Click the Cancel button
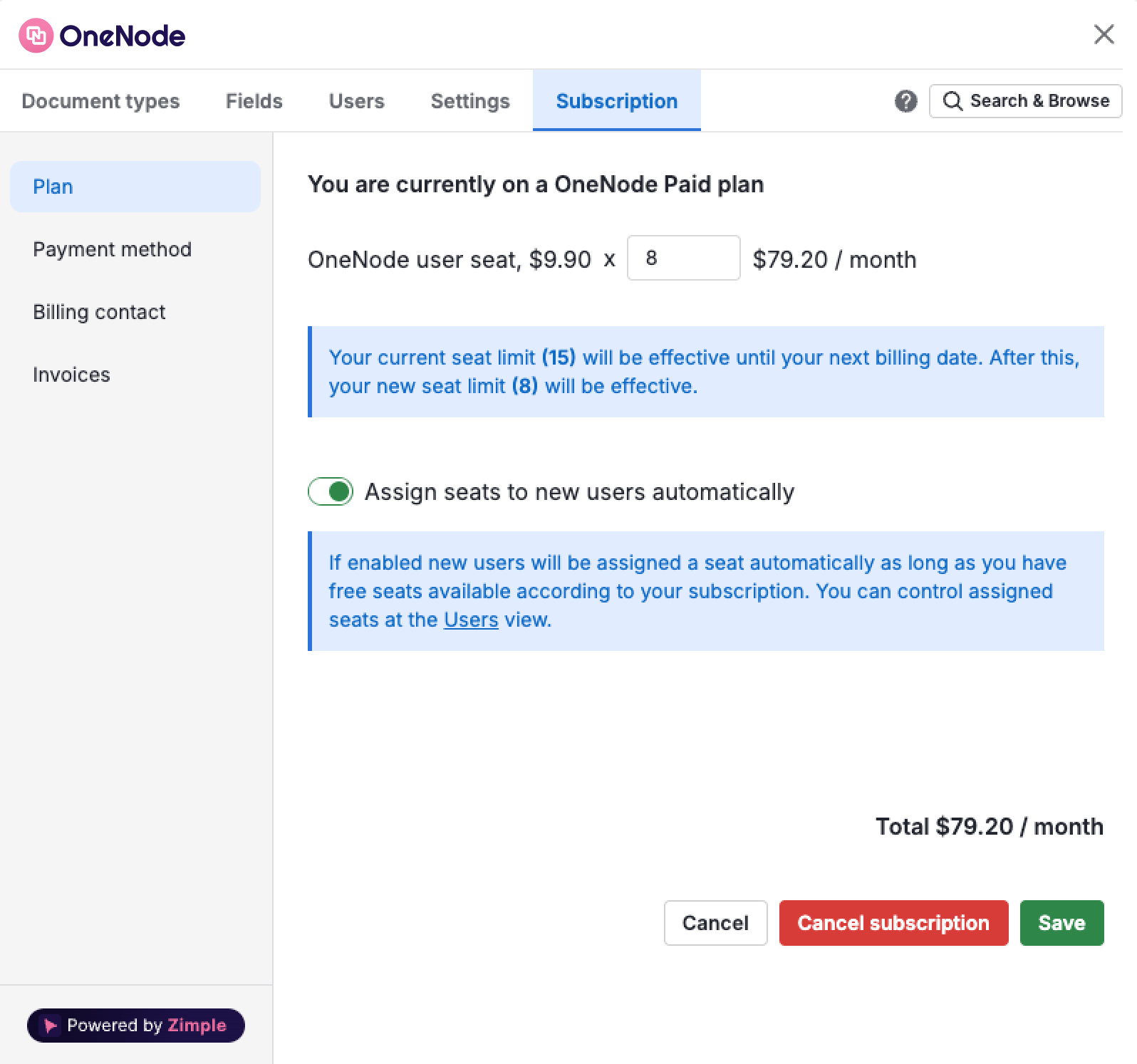The width and height of the screenshot is (1137, 1064). coord(715,923)
